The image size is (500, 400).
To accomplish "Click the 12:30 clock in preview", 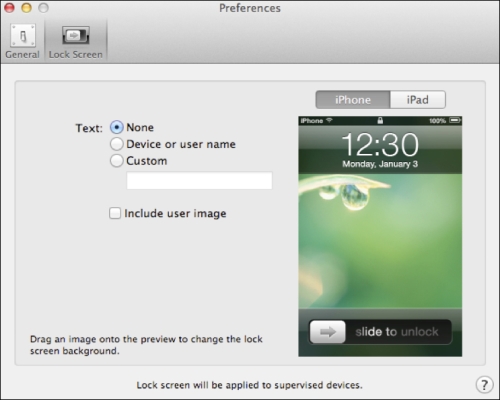I will tap(380, 145).
